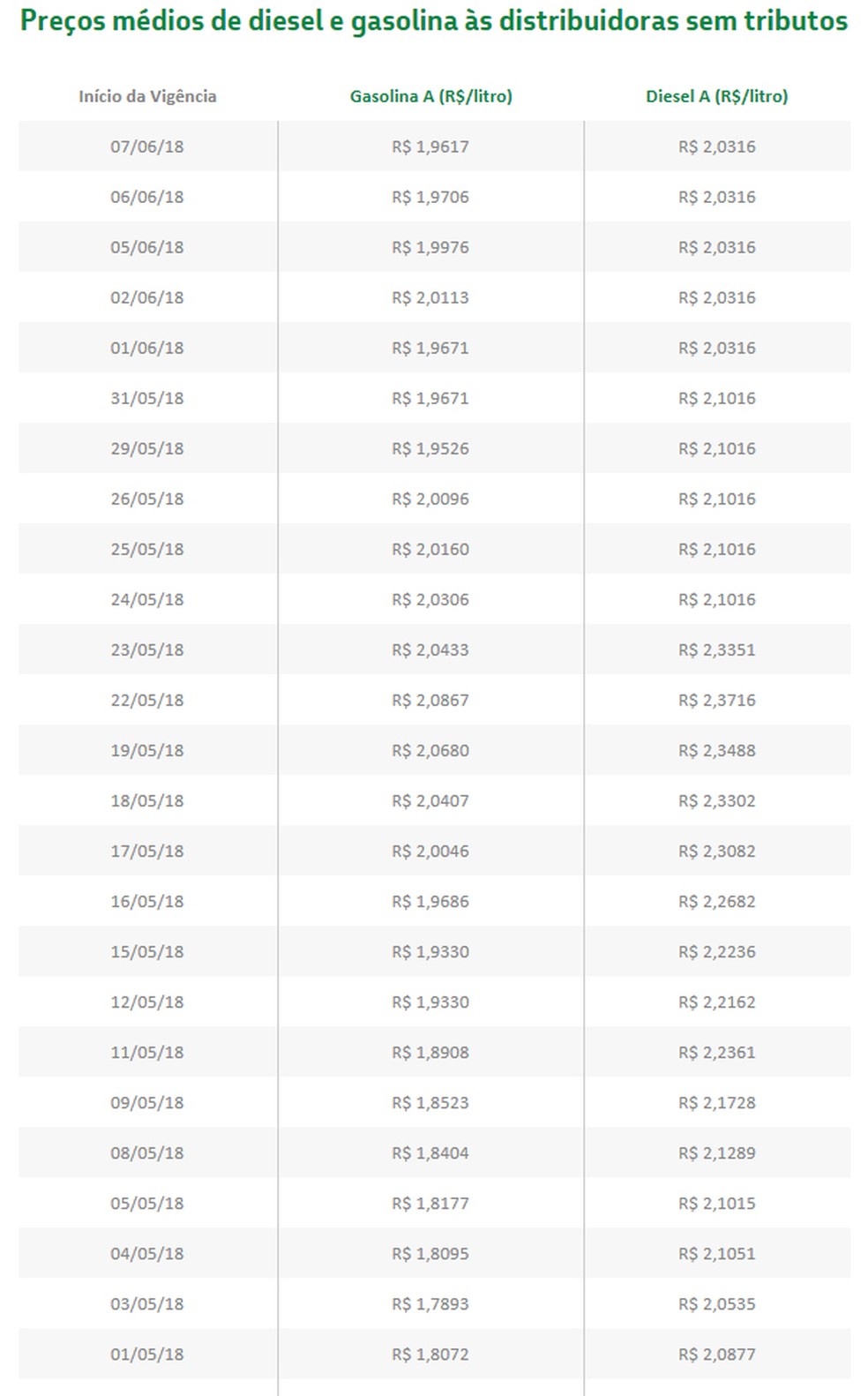Click diesel price R$ 2,3716
868x1396 pixels.
pos(716,700)
